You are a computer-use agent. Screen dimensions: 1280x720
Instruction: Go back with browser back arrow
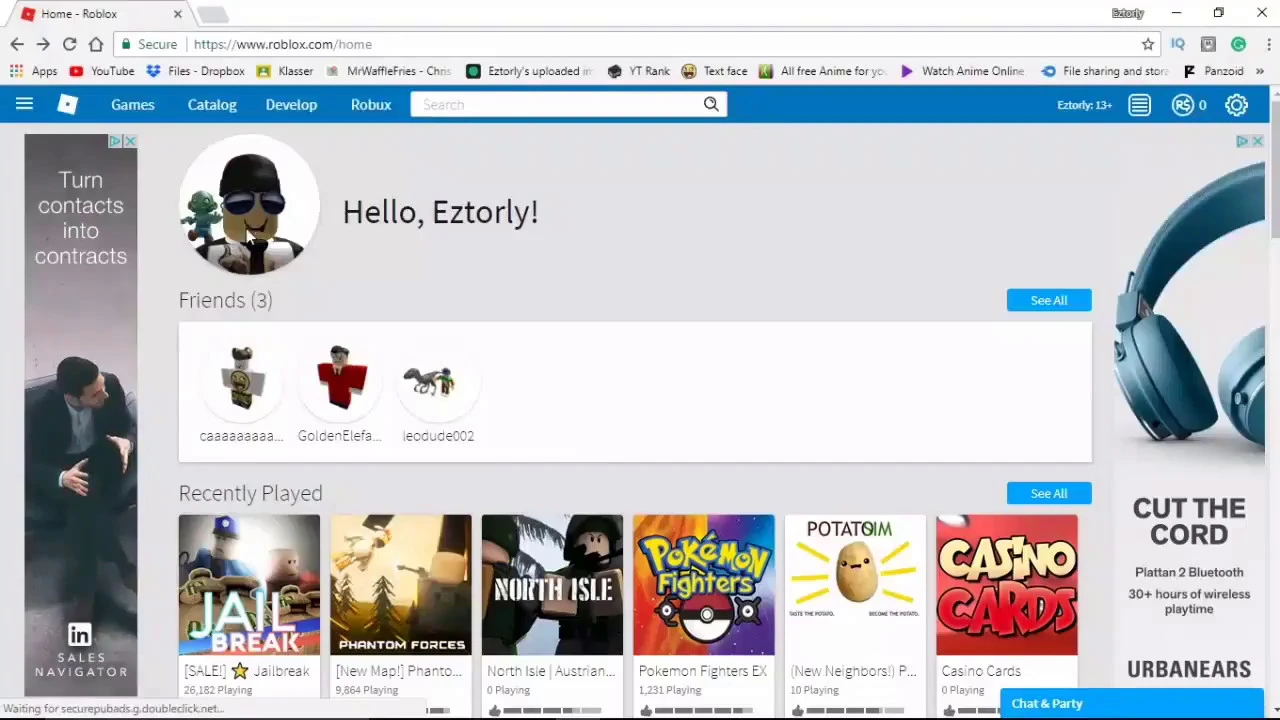17,44
